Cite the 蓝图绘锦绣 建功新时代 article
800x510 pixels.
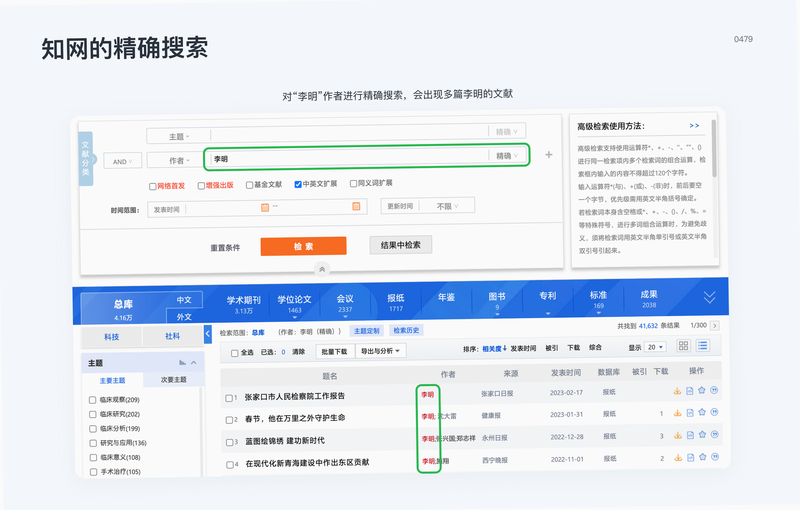pos(715,435)
